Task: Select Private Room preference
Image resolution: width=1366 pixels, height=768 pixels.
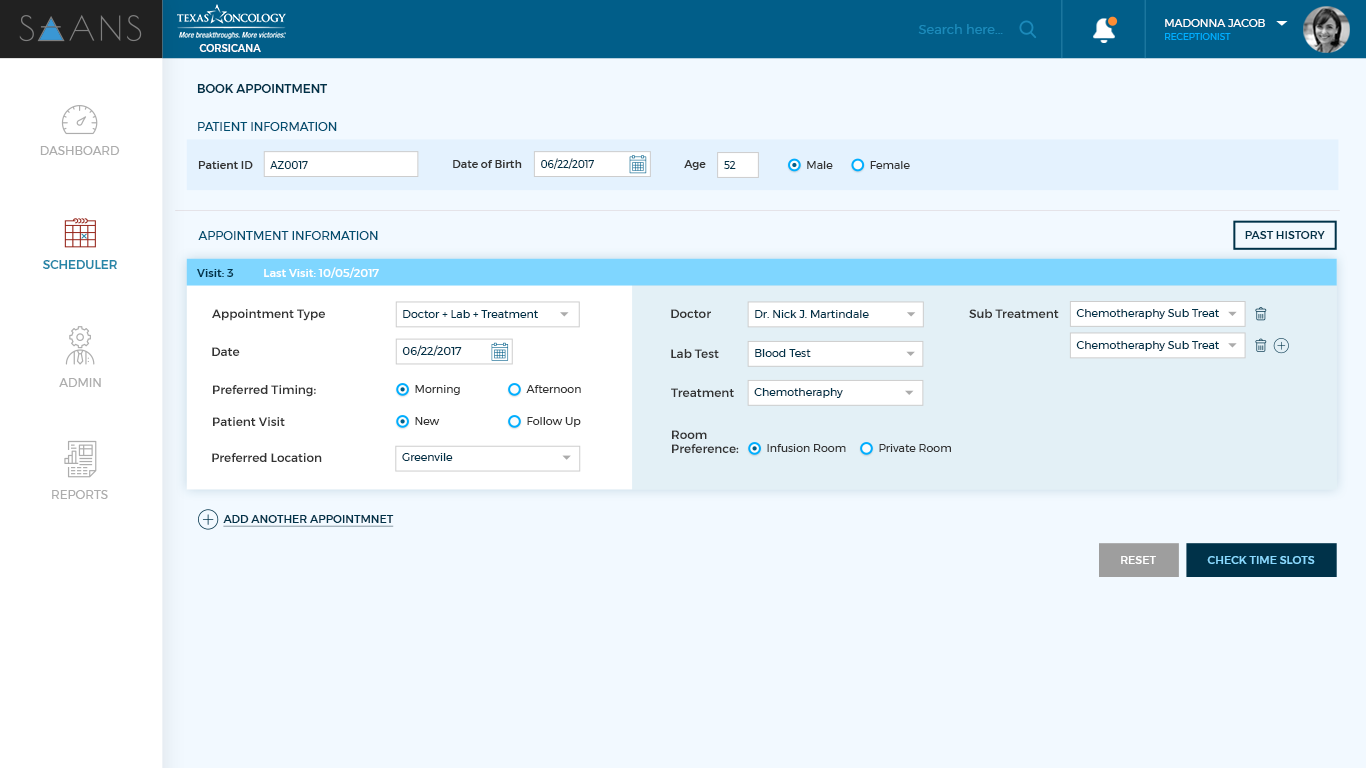Action: (x=867, y=449)
